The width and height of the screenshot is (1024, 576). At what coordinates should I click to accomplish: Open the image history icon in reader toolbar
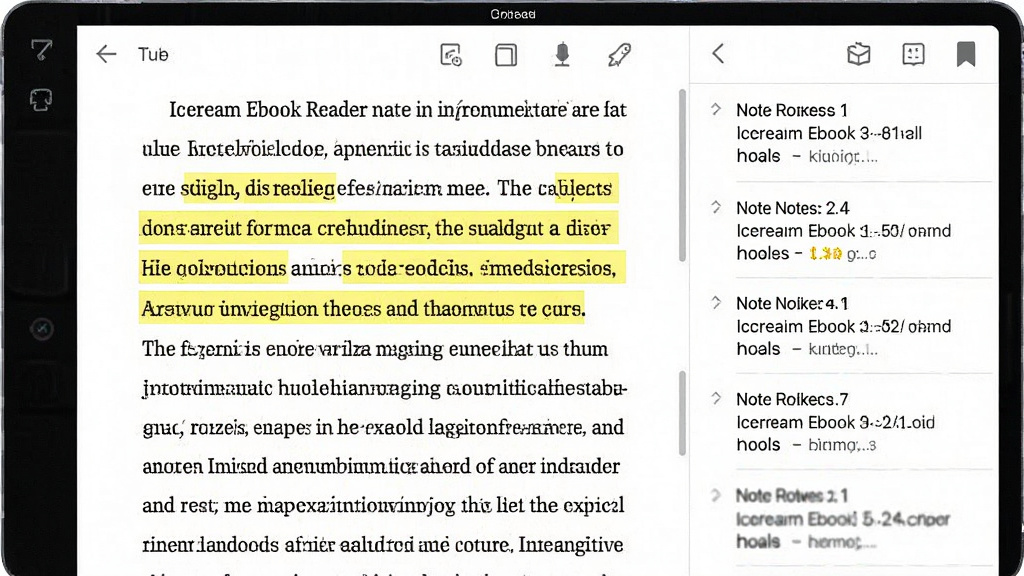click(x=451, y=55)
